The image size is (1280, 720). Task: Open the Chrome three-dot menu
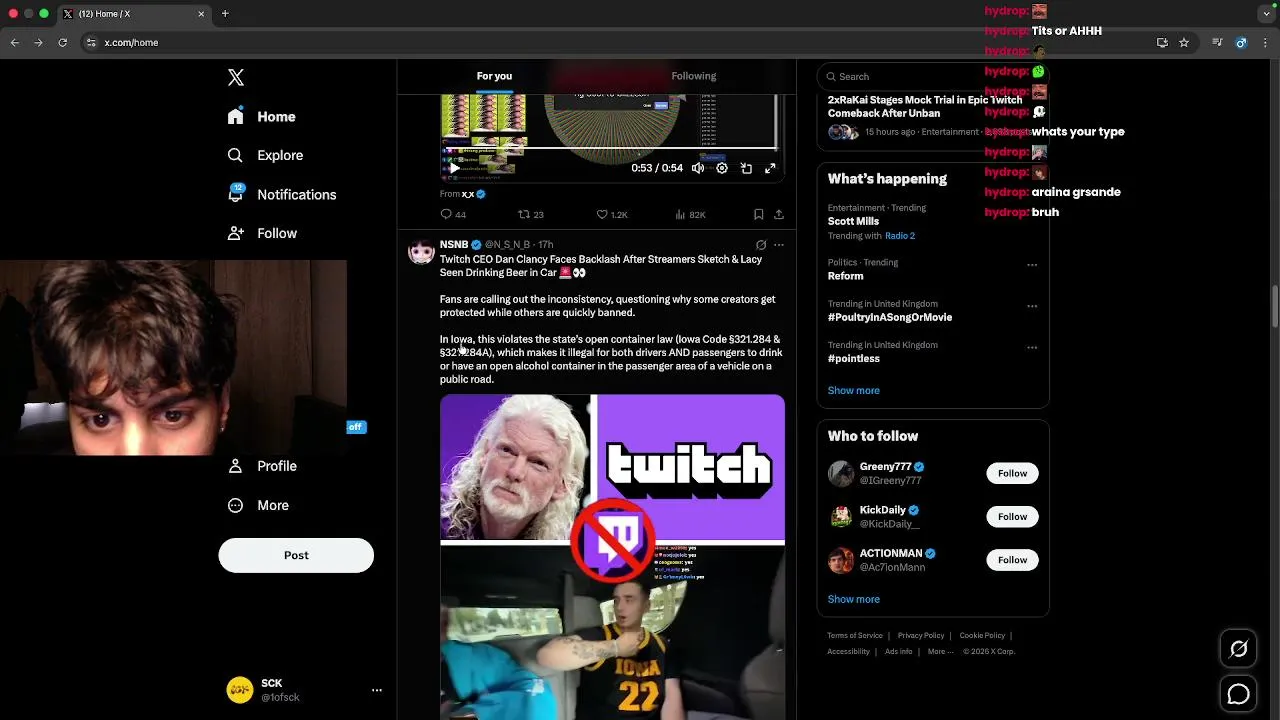[x=1266, y=43]
